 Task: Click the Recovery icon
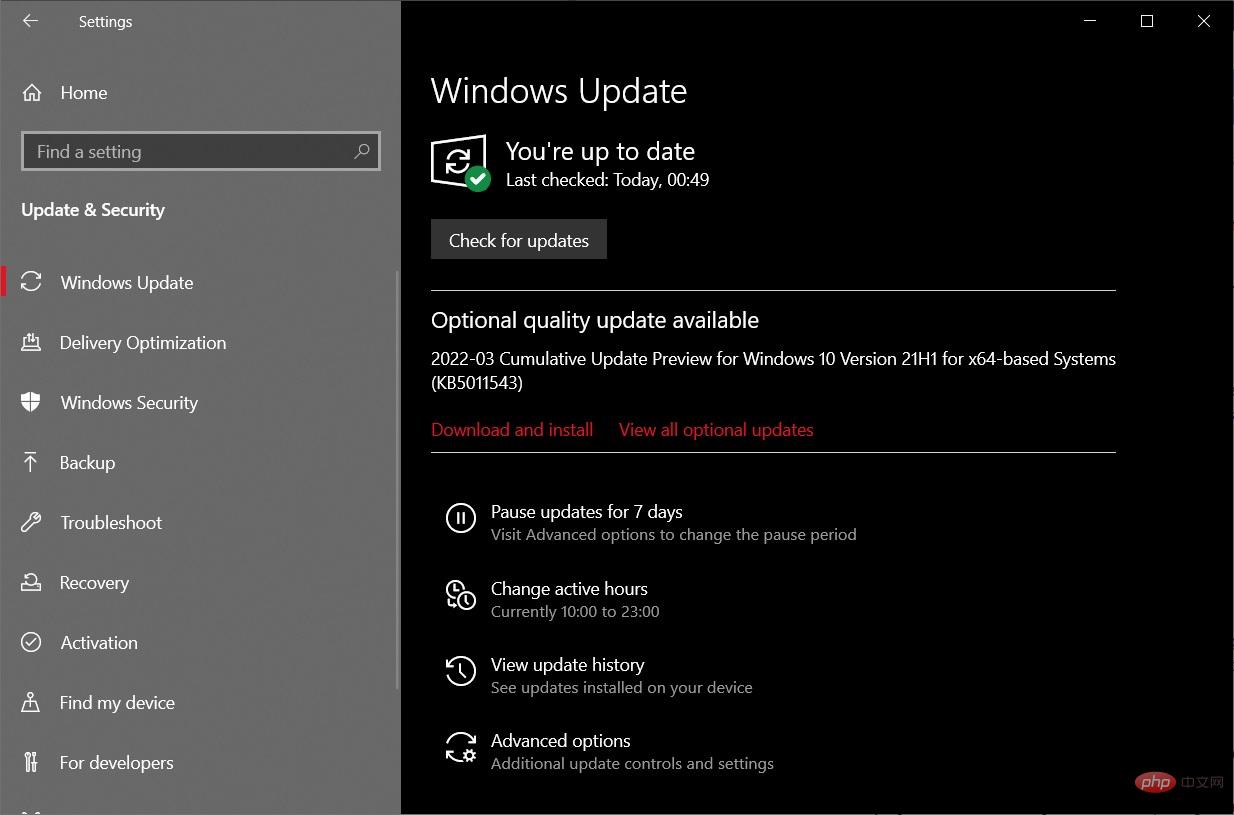point(31,582)
